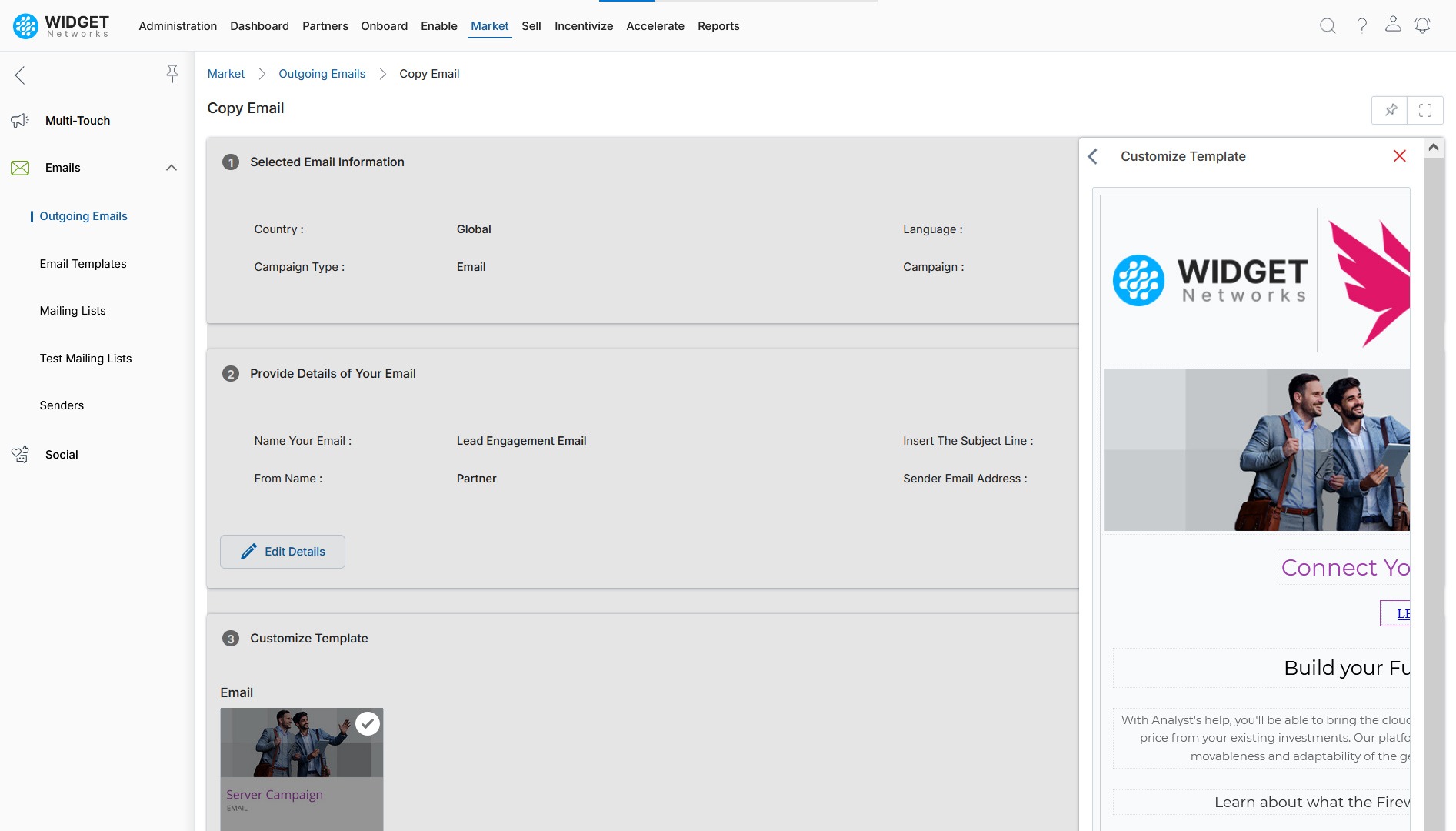The height and width of the screenshot is (831, 1456).
Task: Select the Email Templates sidebar item
Action: point(83,264)
